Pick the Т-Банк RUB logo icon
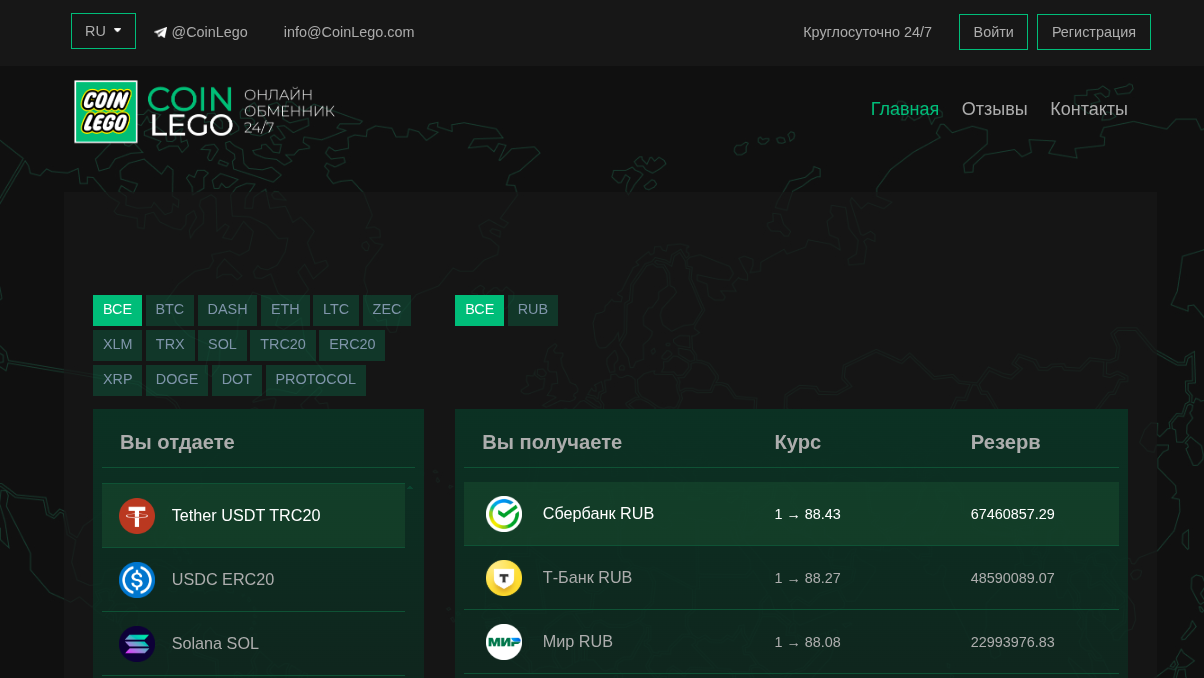 [504, 578]
